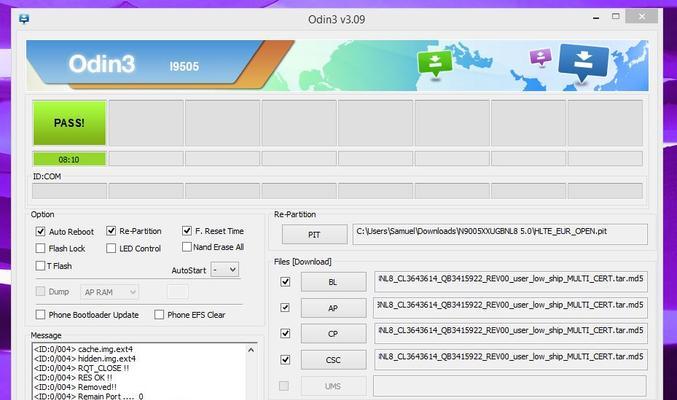Close the Odin3 window
This screenshot has width=677, height=400.
[x=642, y=17]
